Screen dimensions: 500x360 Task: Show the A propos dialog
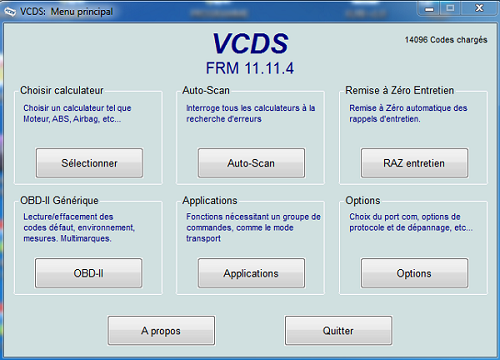[161, 331]
